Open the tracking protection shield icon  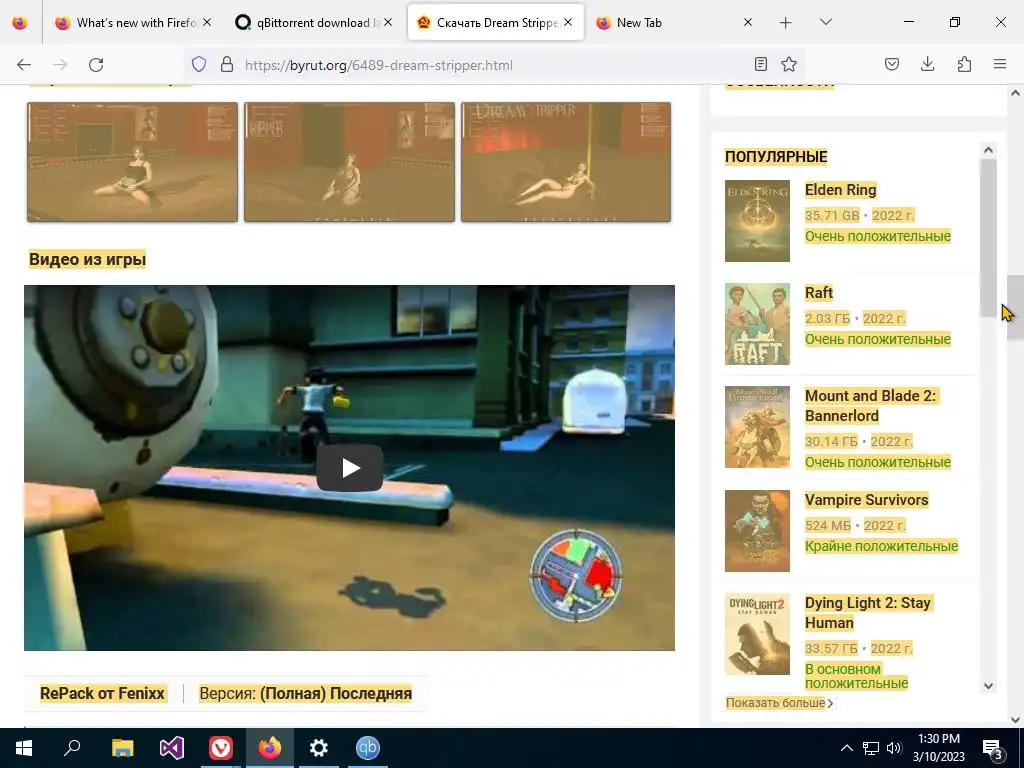click(x=199, y=65)
